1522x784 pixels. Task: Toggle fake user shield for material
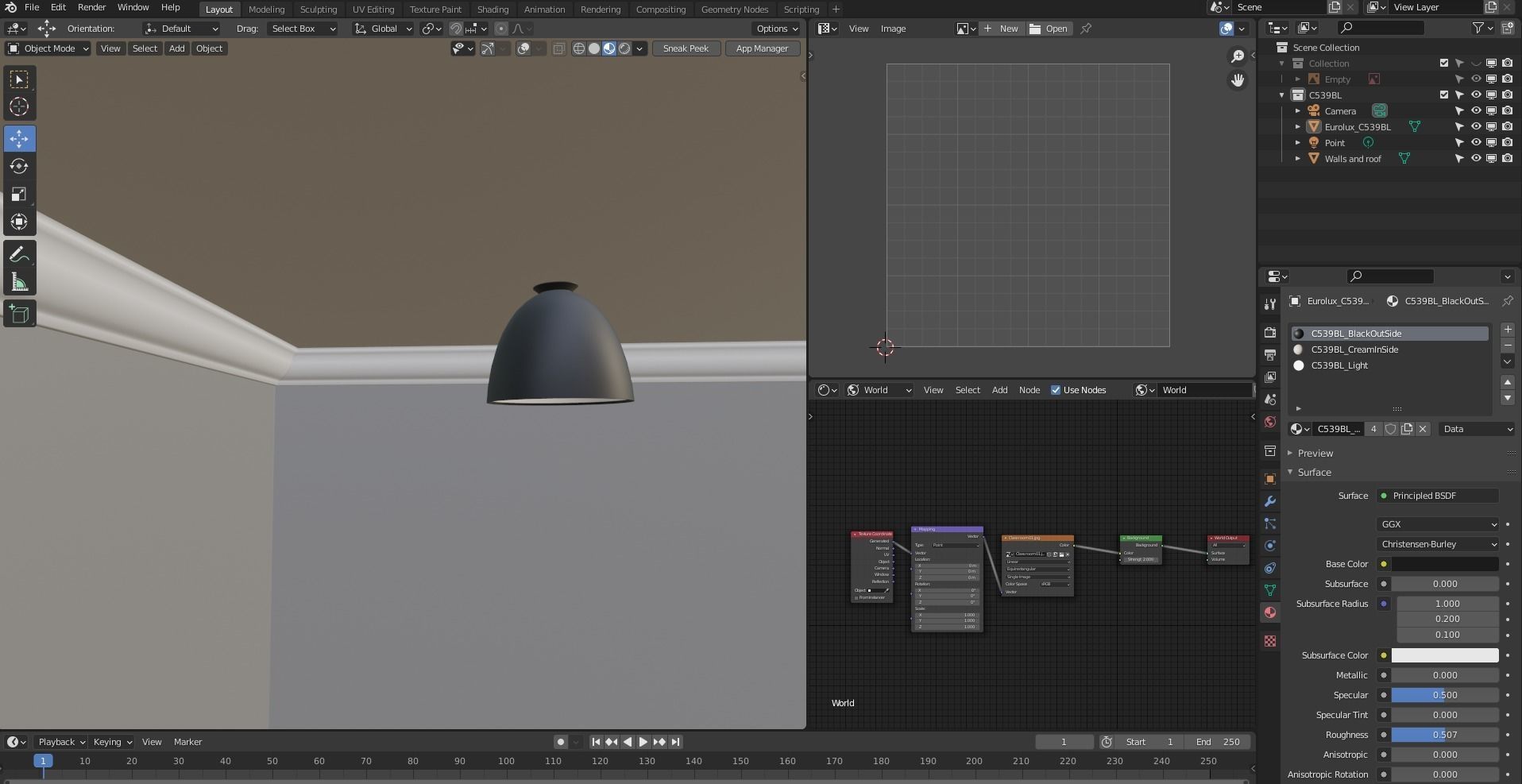tap(1391, 429)
